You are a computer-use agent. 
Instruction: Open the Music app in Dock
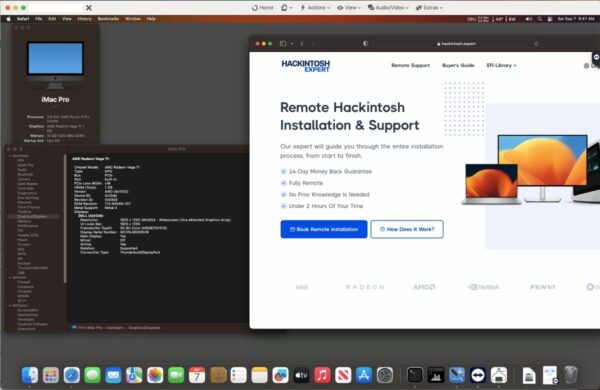tap(322, 375)
